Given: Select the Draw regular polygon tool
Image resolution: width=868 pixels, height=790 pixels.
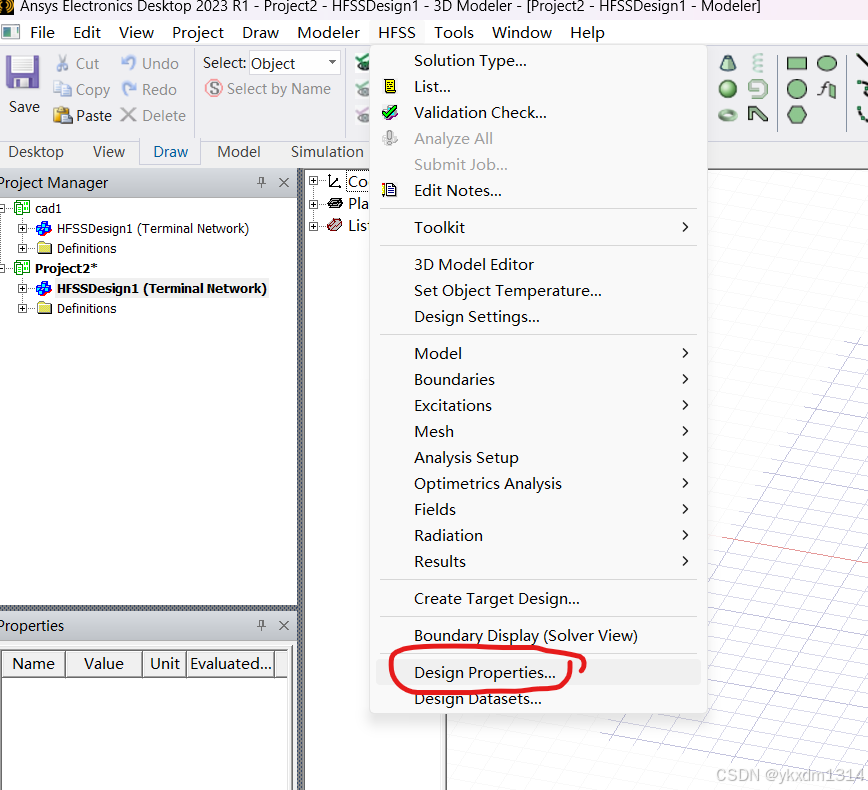Looking at the screenshot, I should [x=797, y=115].
